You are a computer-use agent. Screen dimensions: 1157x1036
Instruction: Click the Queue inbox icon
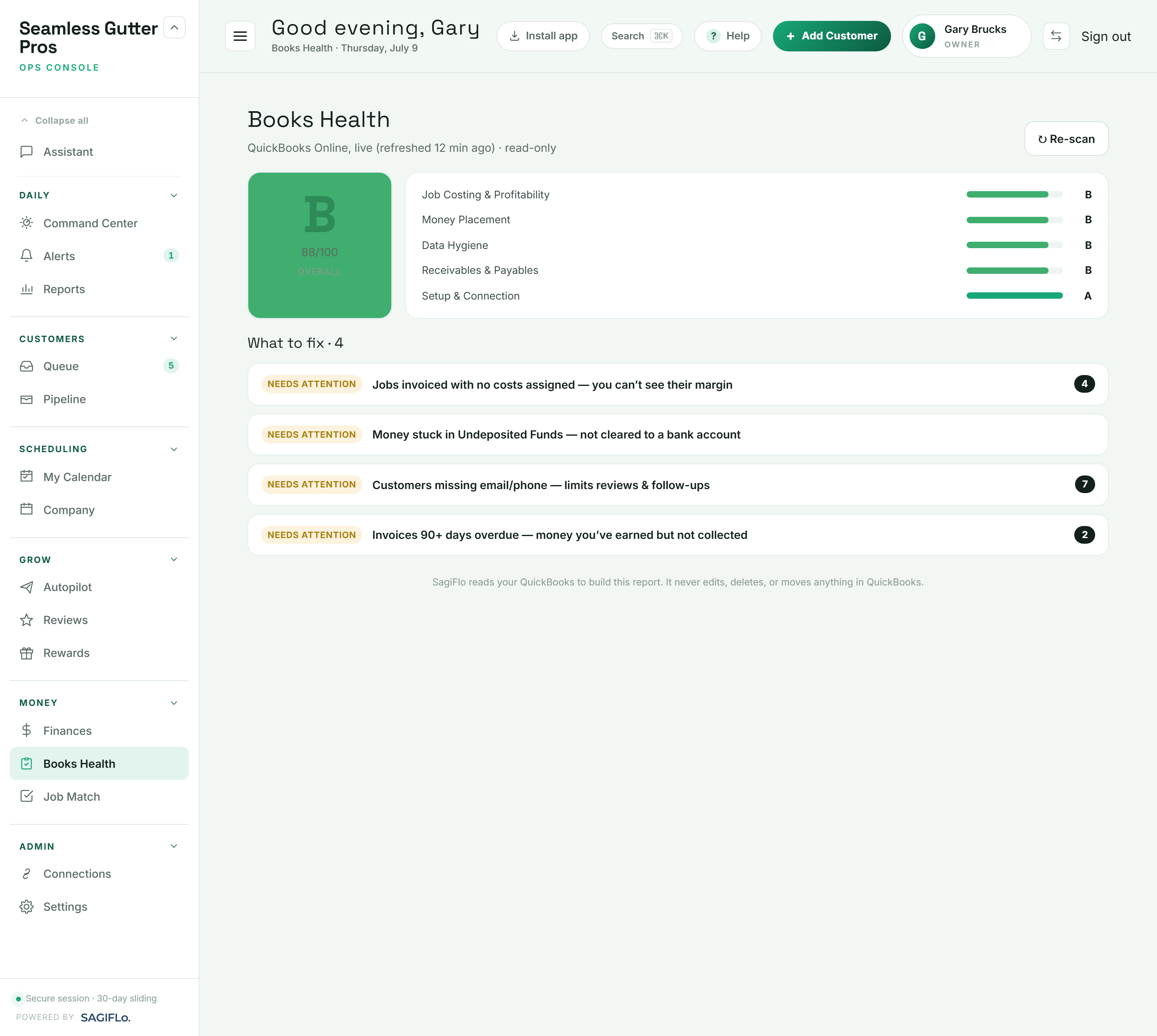tap(26, 366)
